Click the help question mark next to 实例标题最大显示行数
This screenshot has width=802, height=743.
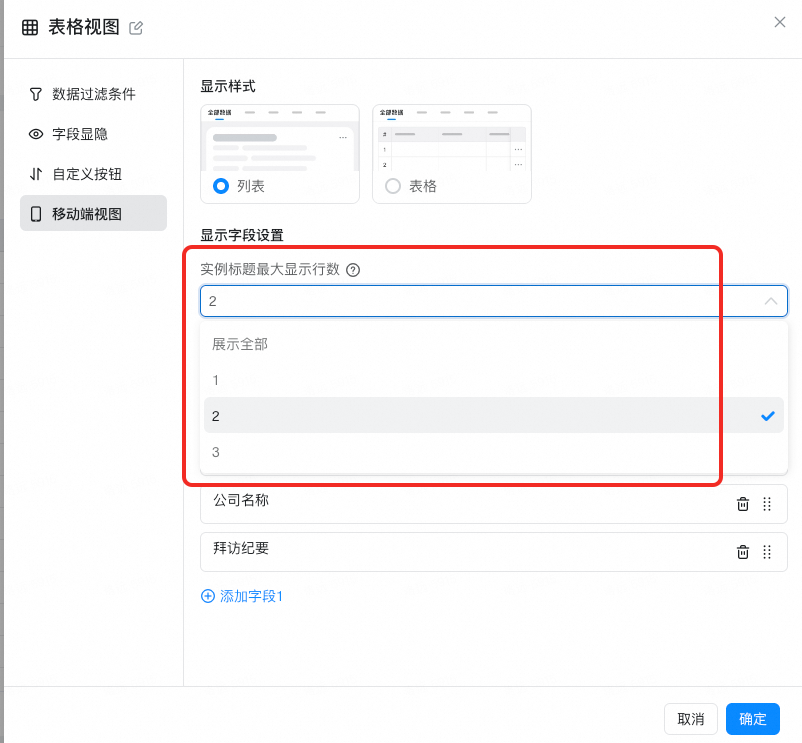pyautogui.click(x=353, y=270)
